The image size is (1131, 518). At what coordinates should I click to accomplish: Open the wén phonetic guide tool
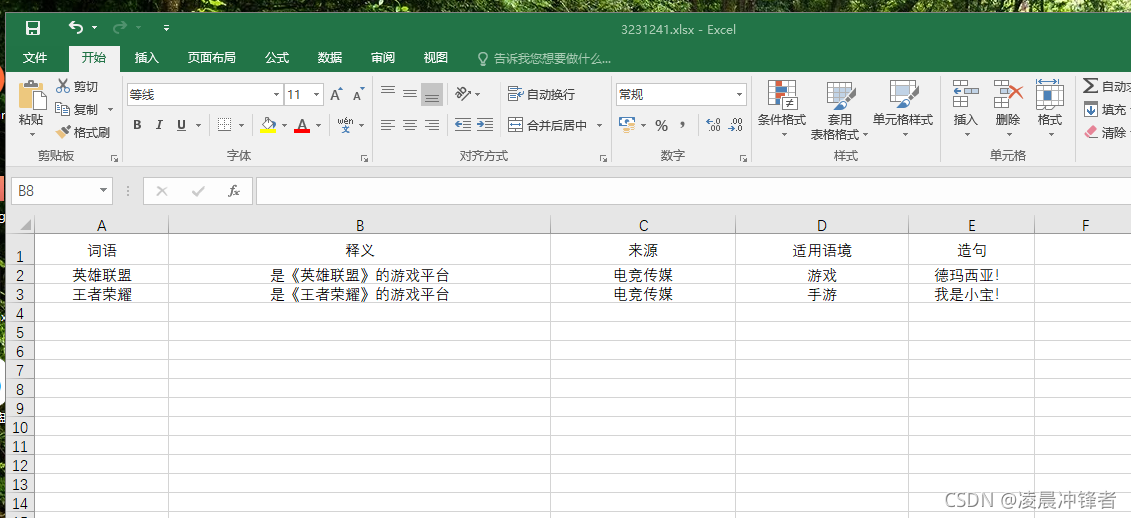click(x=346, y=125)
